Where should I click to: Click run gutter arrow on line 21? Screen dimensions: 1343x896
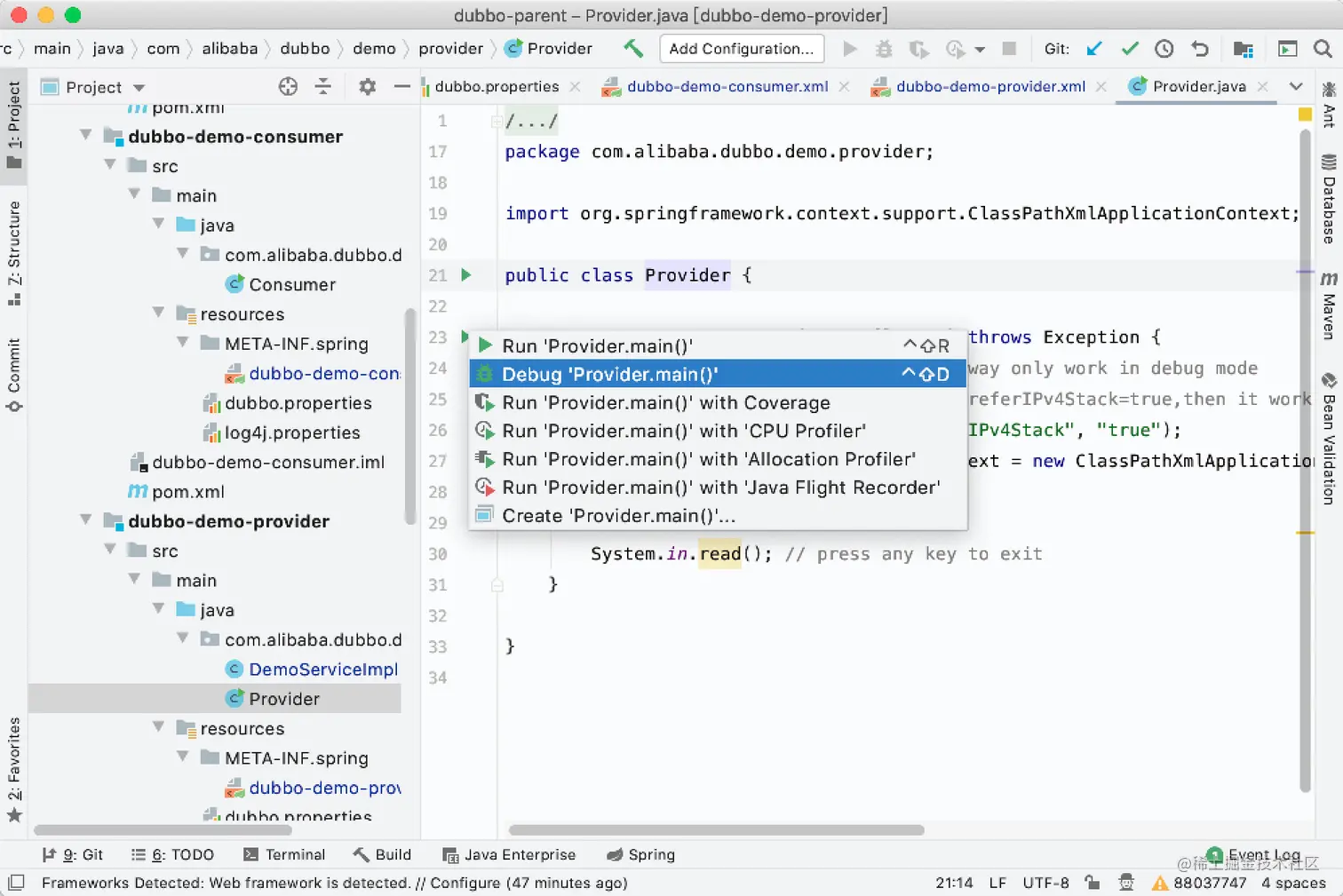click(466, 275)
